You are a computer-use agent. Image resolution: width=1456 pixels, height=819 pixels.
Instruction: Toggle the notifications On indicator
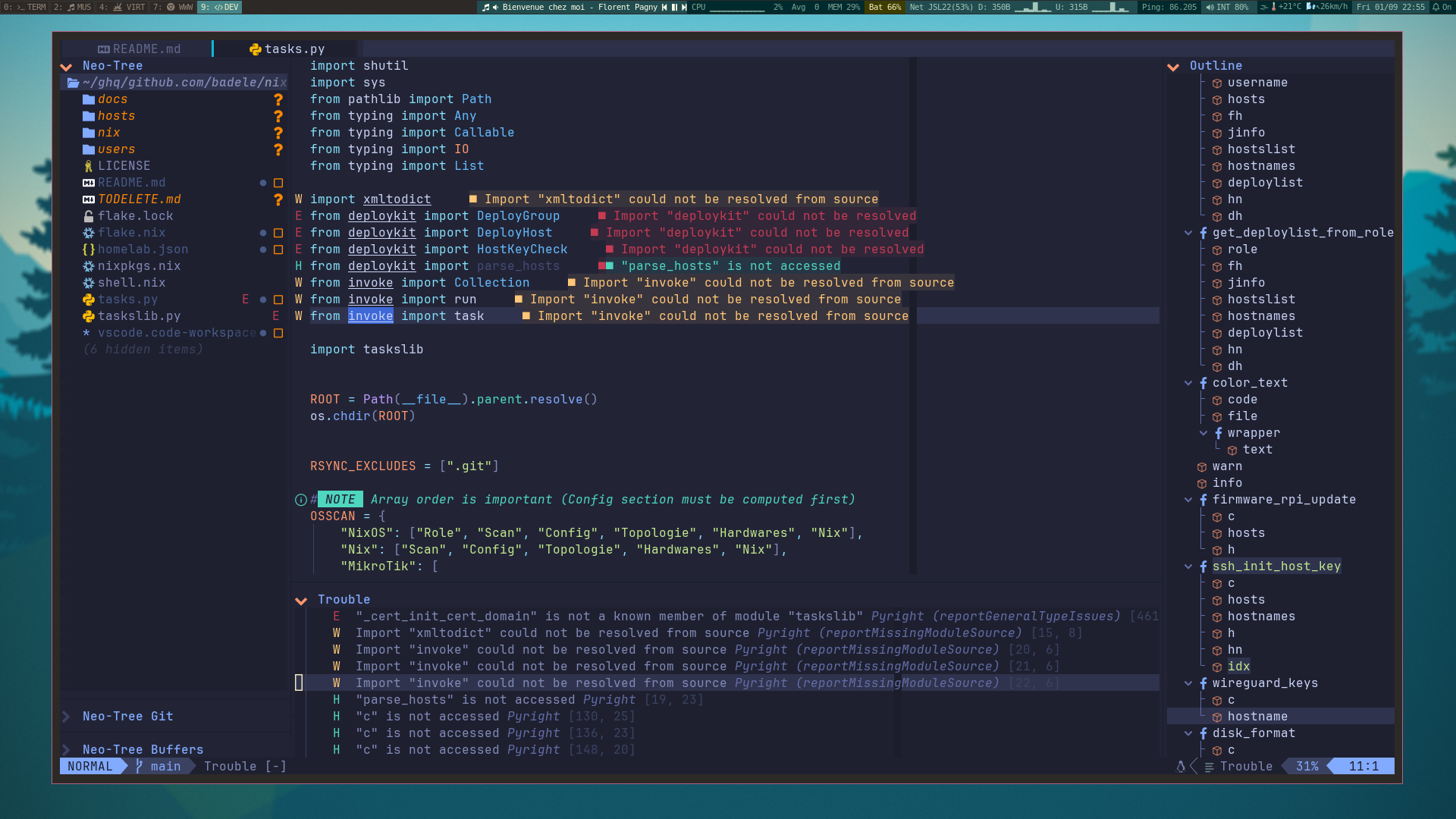click(1441, 7)
